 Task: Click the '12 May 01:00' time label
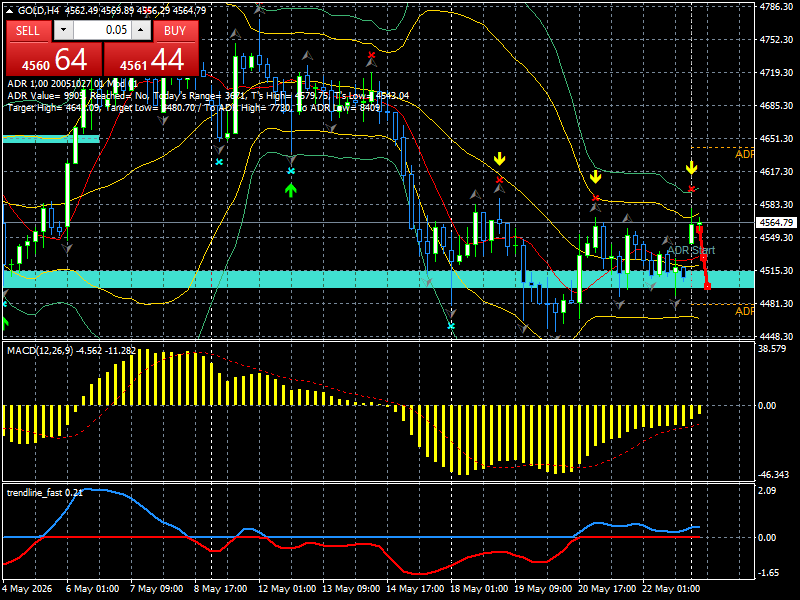[x=287, y=588]
